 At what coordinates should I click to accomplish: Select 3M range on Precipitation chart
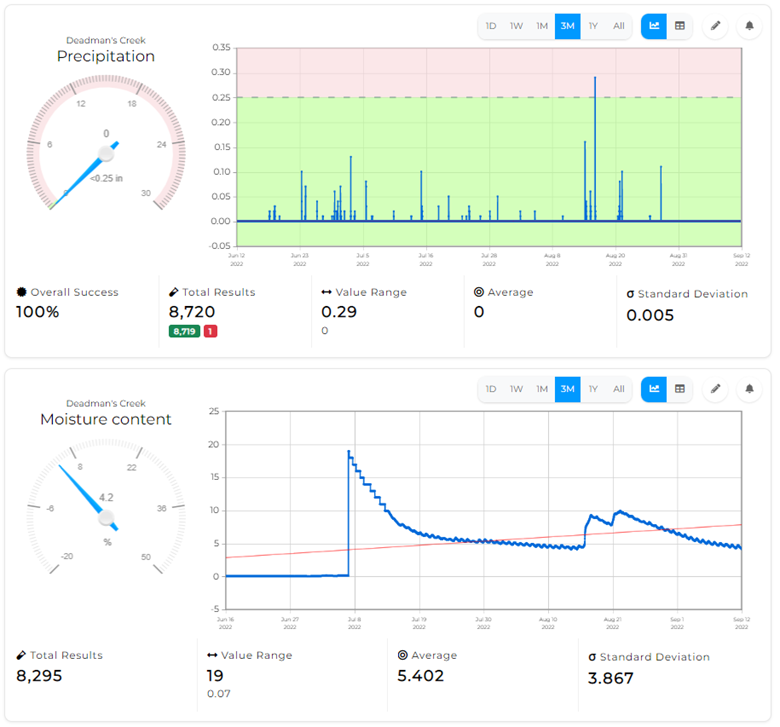pos(568,26)
